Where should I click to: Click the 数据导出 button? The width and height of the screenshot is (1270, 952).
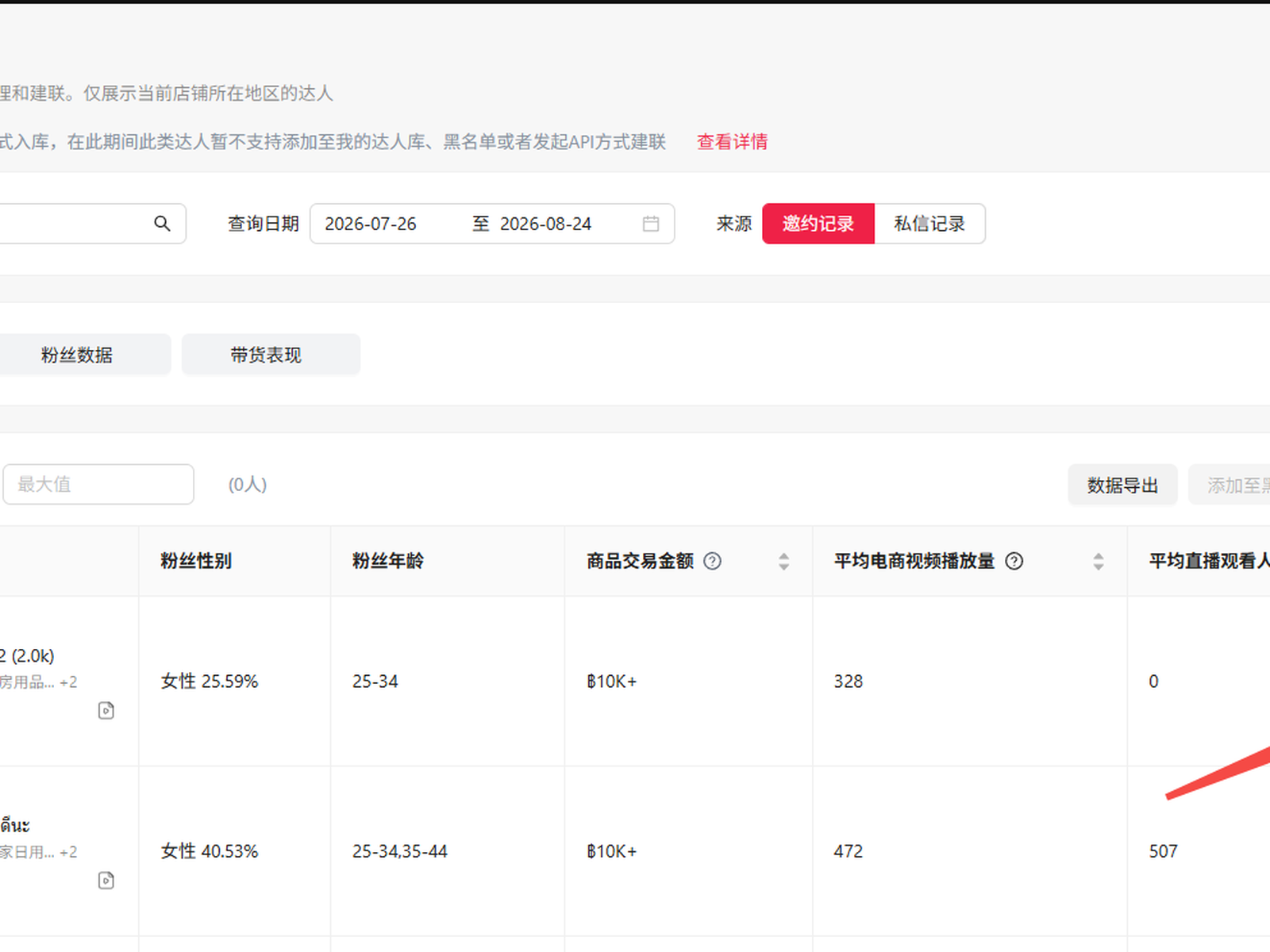point(1122,485)
